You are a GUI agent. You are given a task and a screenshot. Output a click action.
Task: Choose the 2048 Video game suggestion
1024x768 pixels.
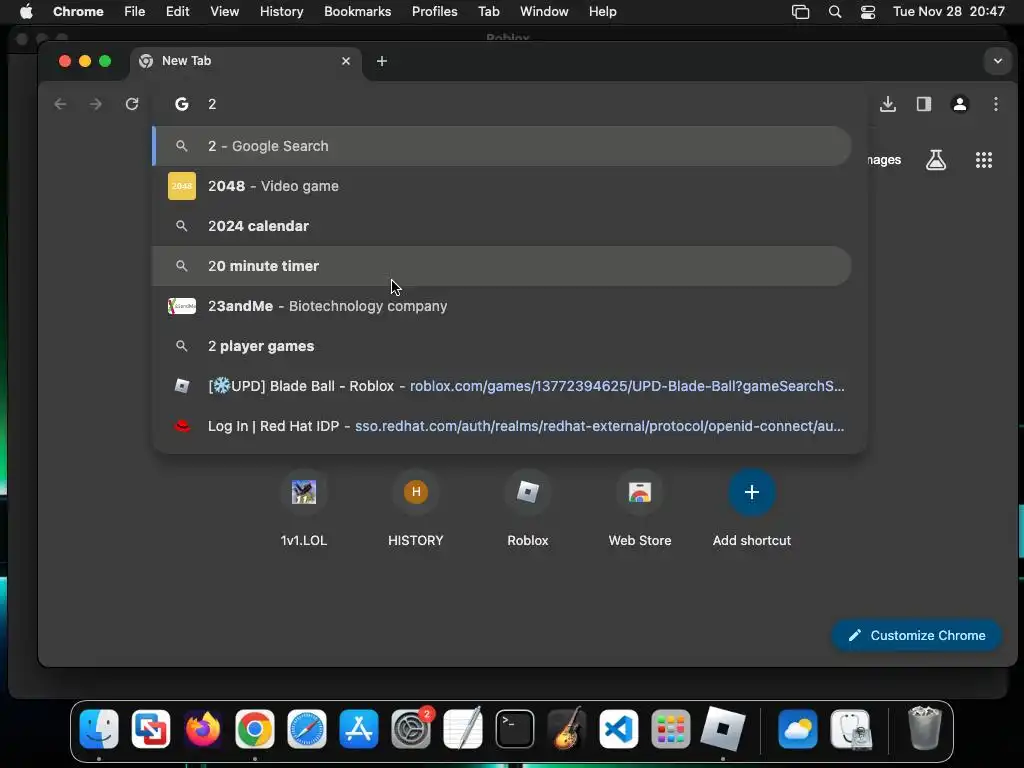(502, 186)
